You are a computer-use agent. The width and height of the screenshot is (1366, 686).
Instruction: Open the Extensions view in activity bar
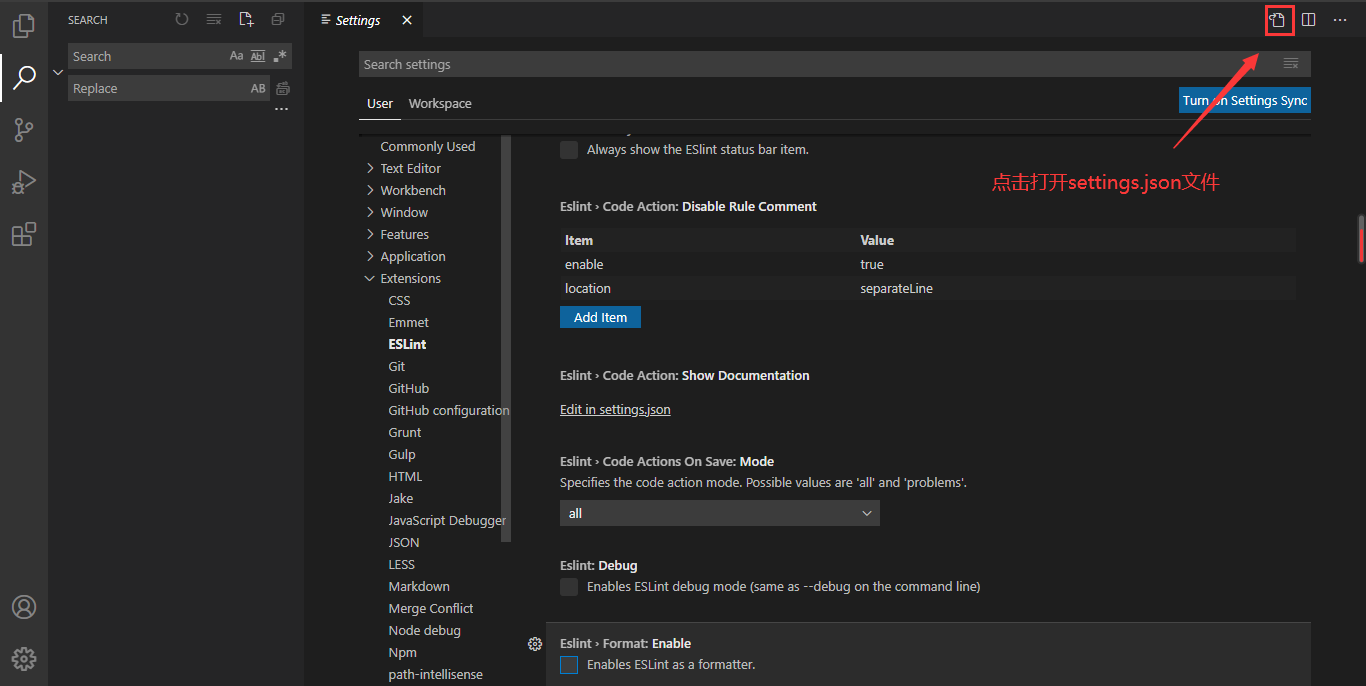pyautogui.click(x=23, y=234)
